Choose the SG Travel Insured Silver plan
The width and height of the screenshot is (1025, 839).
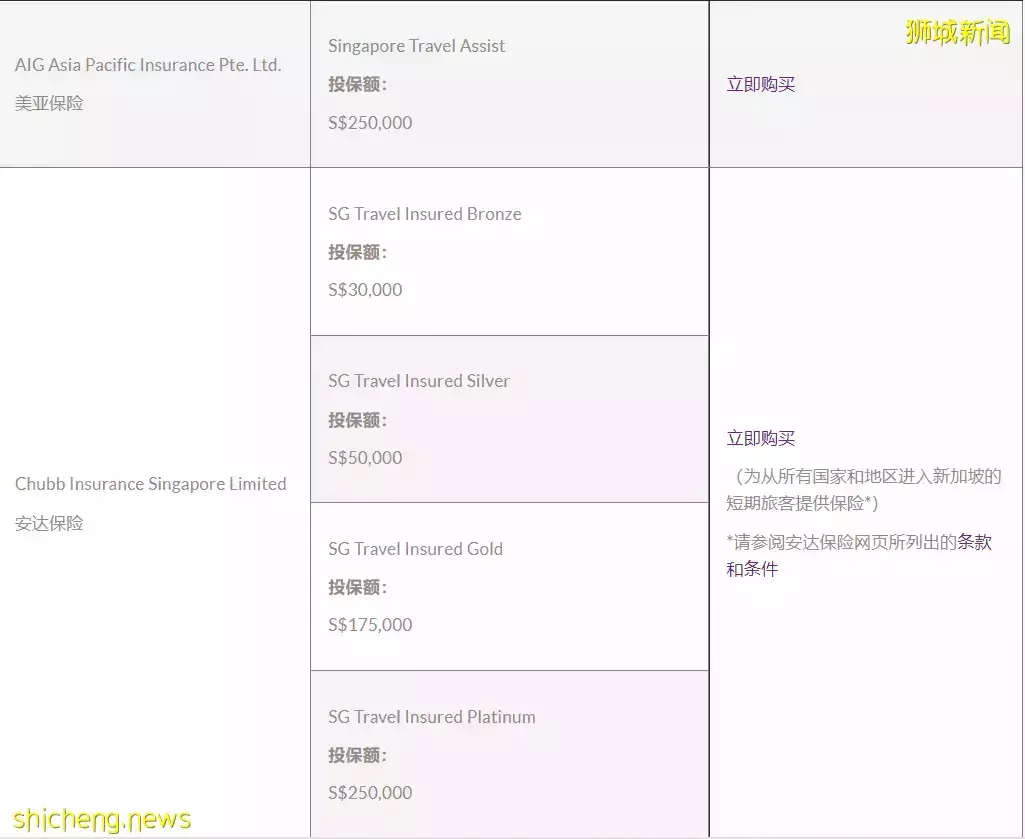pyautogui.click(x=418, y=381)
